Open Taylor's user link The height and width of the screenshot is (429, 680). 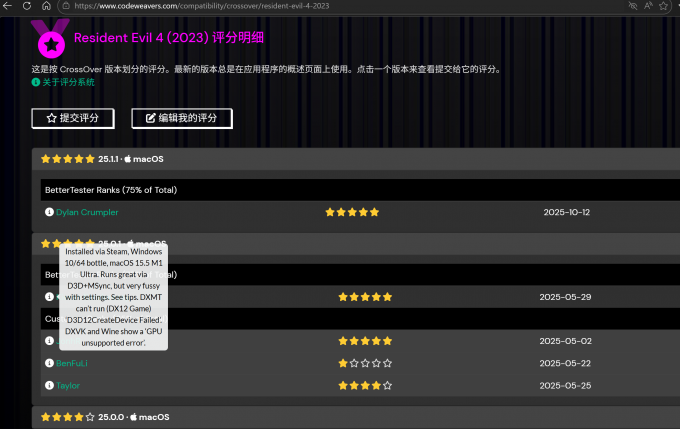pyautogui.click(x=68, y=385)
